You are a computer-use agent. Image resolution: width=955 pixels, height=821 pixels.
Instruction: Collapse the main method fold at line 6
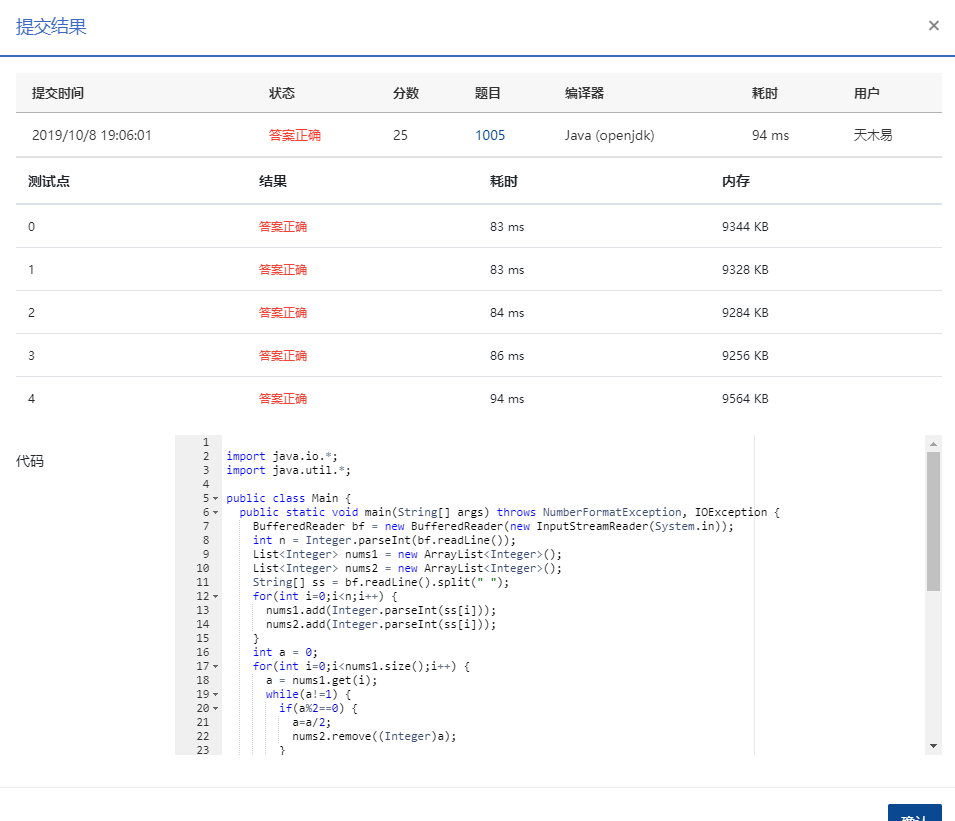pos(216,512)
